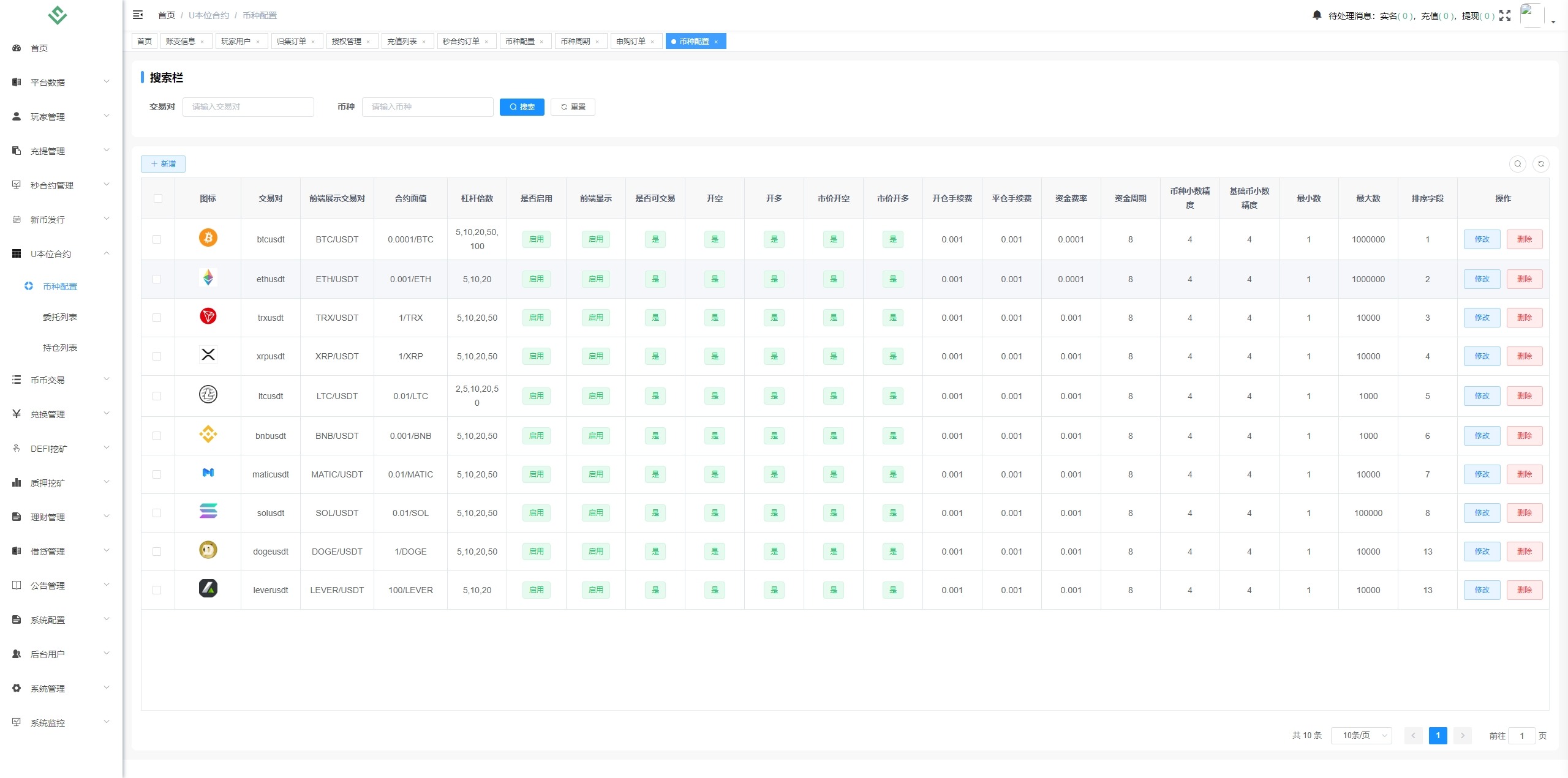Click the table refresh icon
1568x778 pixels.
tap(1541, 163)
